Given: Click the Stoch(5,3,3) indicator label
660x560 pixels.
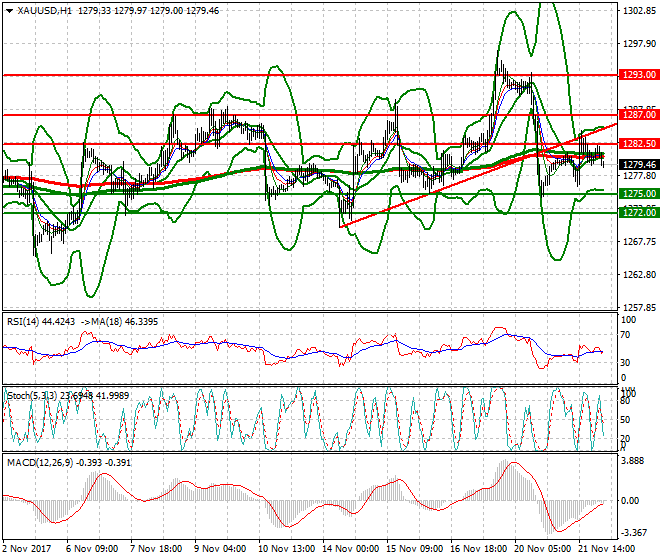Looking at the screenshot, I should coord(32,396).
